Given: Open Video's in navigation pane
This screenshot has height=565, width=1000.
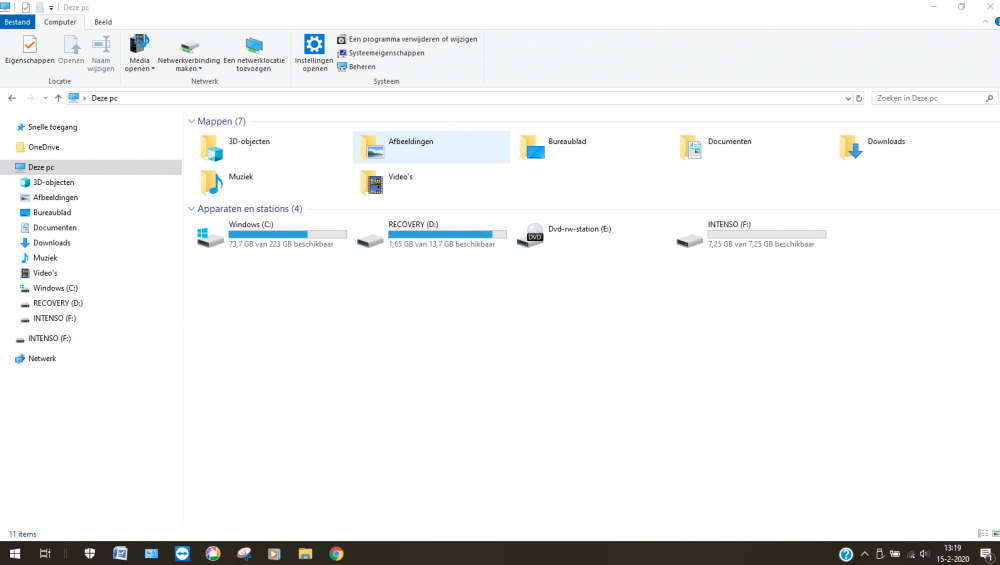Looking at the screenshot, I should point(45,273).
